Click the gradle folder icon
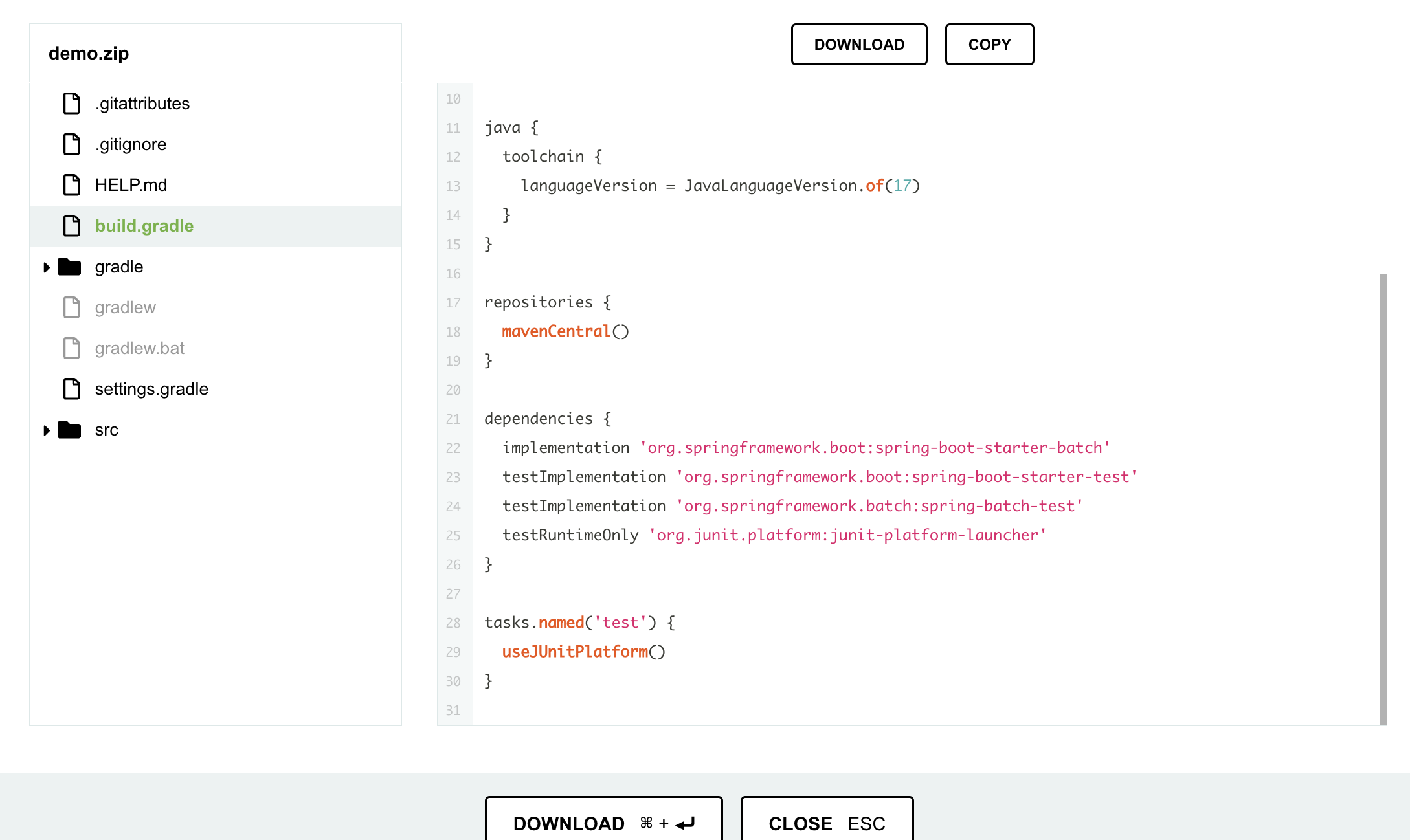The height and width of the screenshot is (840, 1410). (69, 267)
